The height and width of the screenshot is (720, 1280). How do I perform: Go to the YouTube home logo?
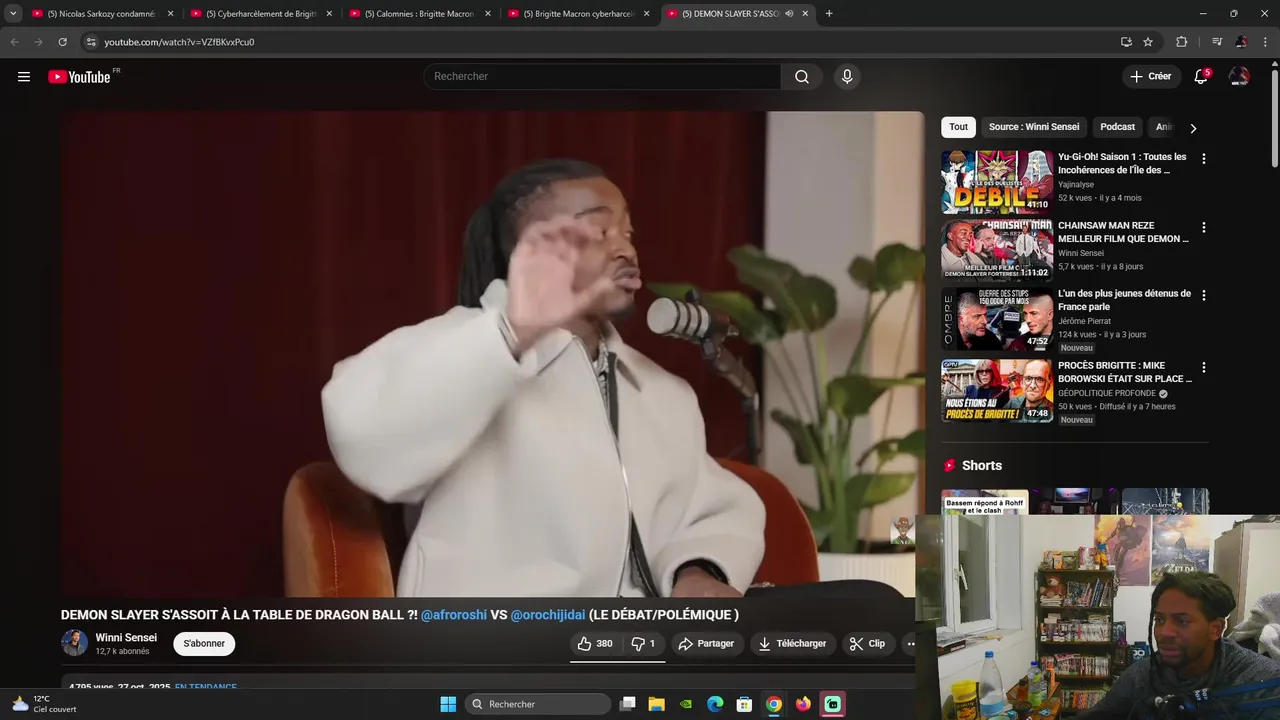79,77
